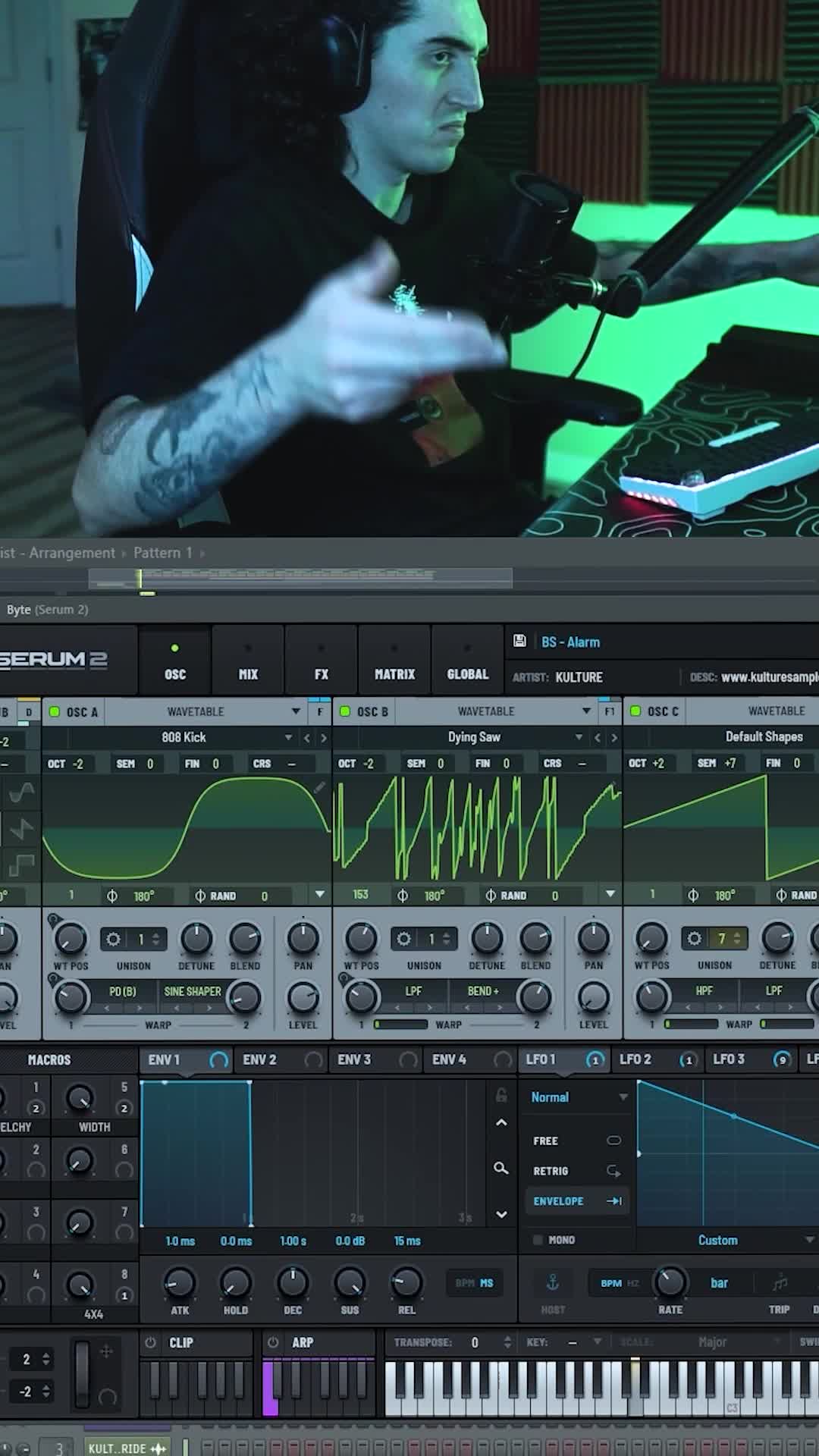Toggle OSC C enable switch
Viewport: 819px width, 1456px height.
point(635,711)
